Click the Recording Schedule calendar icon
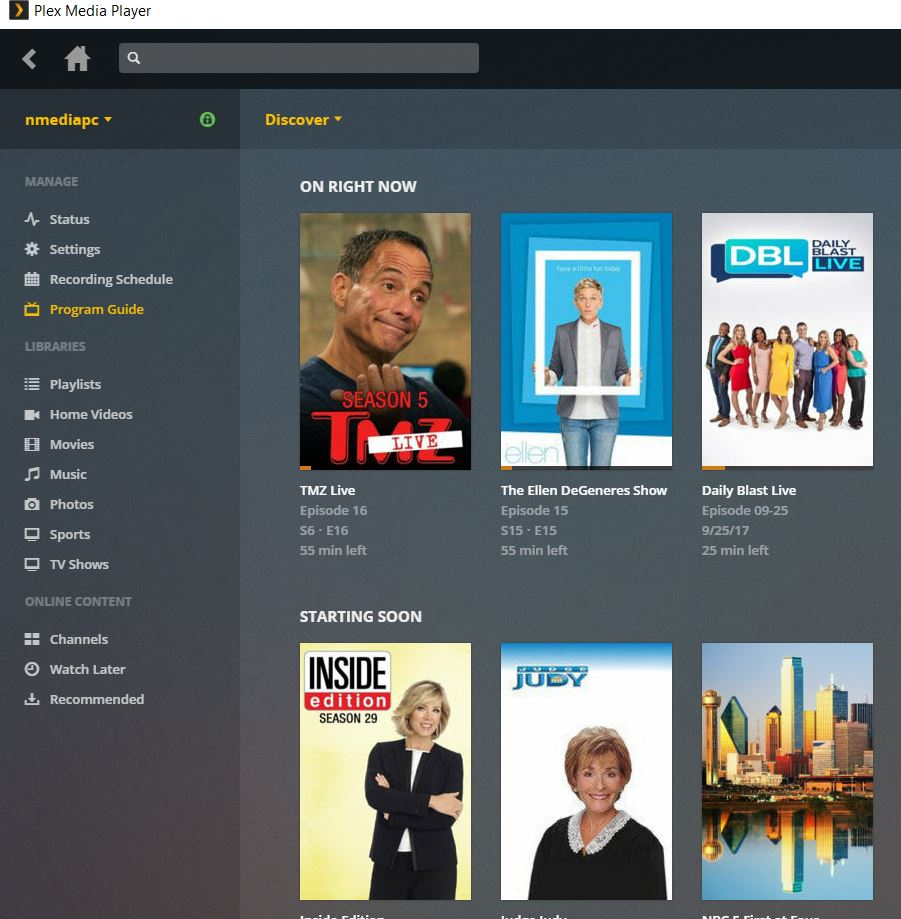This screenshot has height=919, width=901. point(32,279)
